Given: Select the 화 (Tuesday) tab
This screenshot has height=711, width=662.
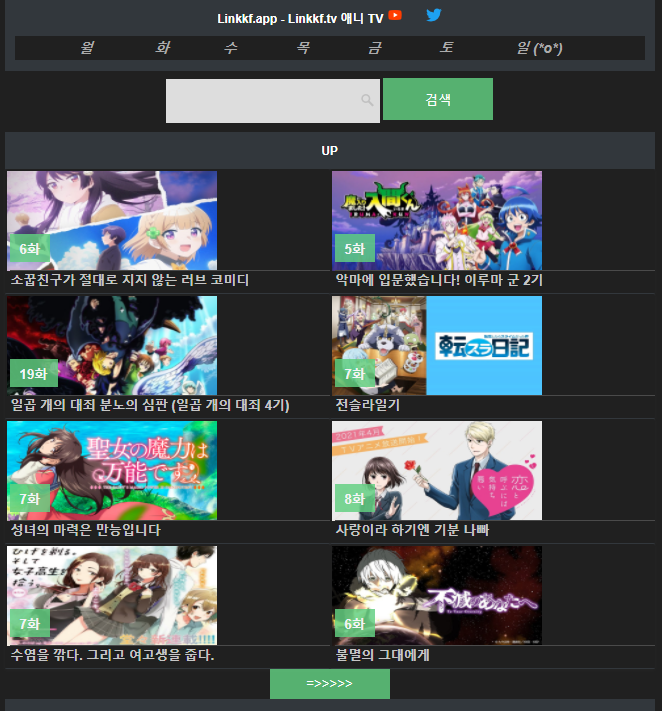Looking at the screenshot, I should click(162, 48).
